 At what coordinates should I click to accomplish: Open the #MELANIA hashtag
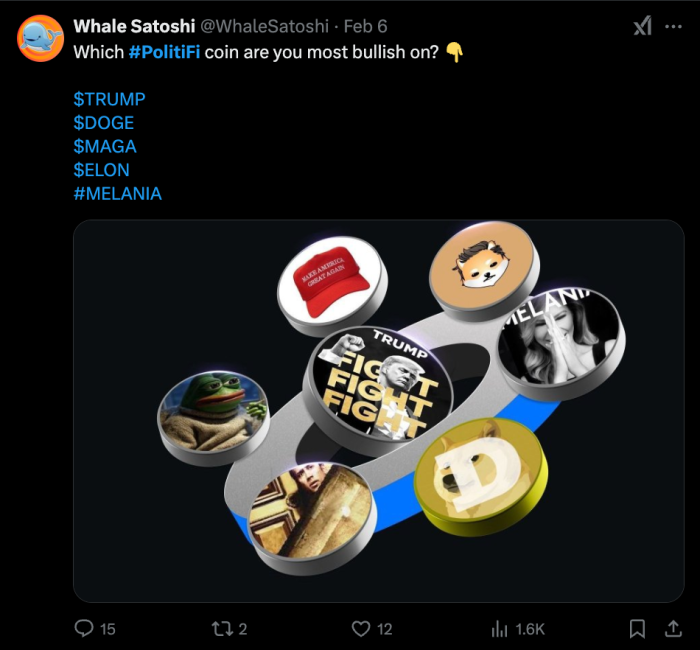(x=117, y=193)
